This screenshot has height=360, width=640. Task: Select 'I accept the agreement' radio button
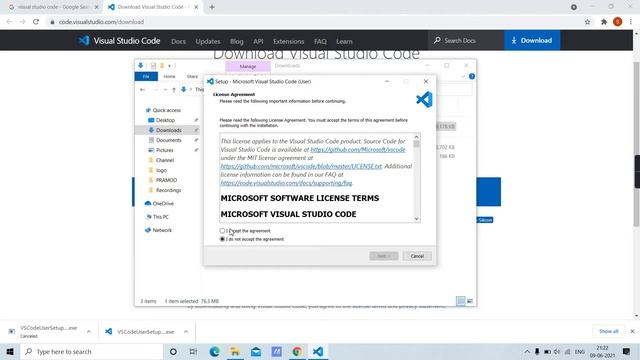point(222,231)
